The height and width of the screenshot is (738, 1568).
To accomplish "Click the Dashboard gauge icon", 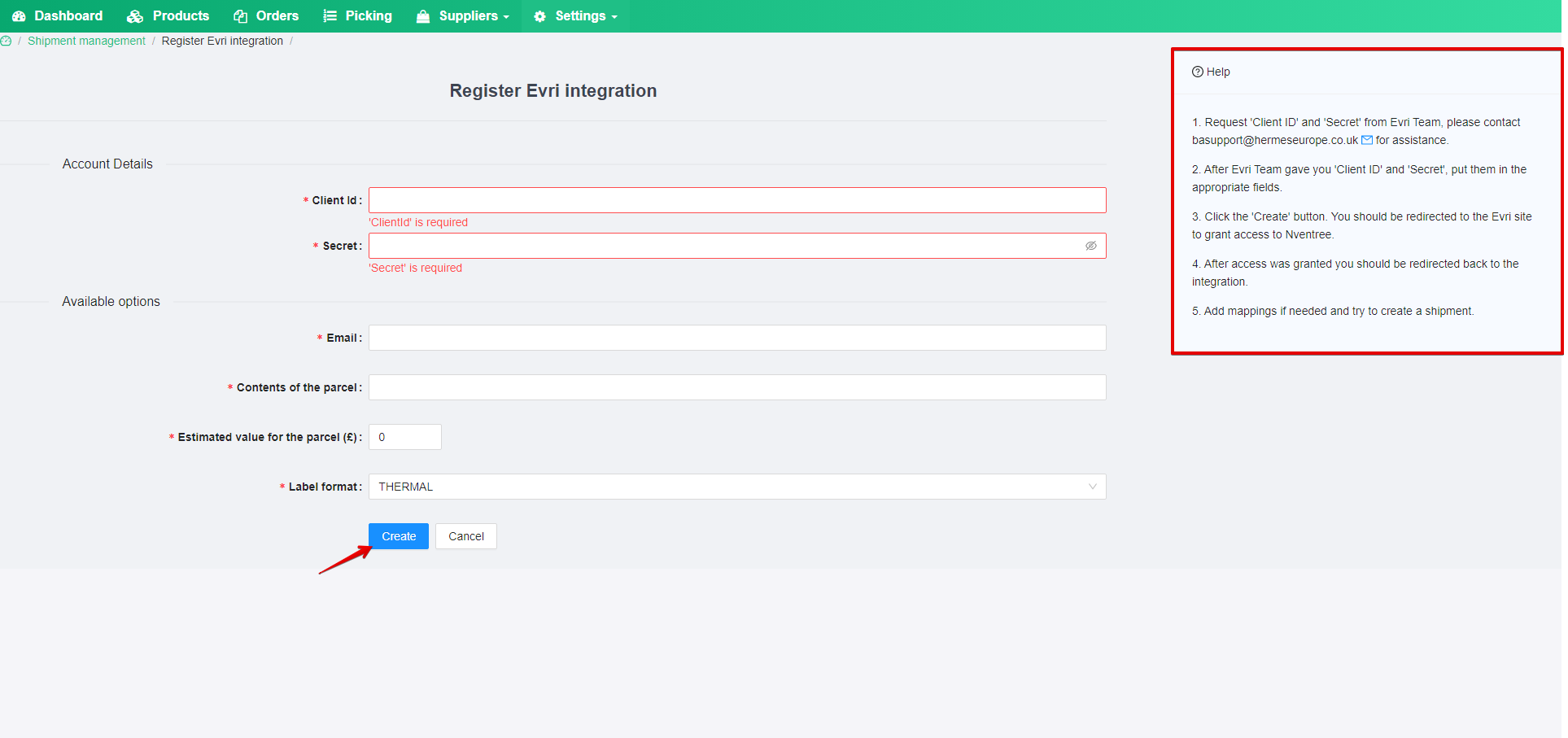I will 19,16.
